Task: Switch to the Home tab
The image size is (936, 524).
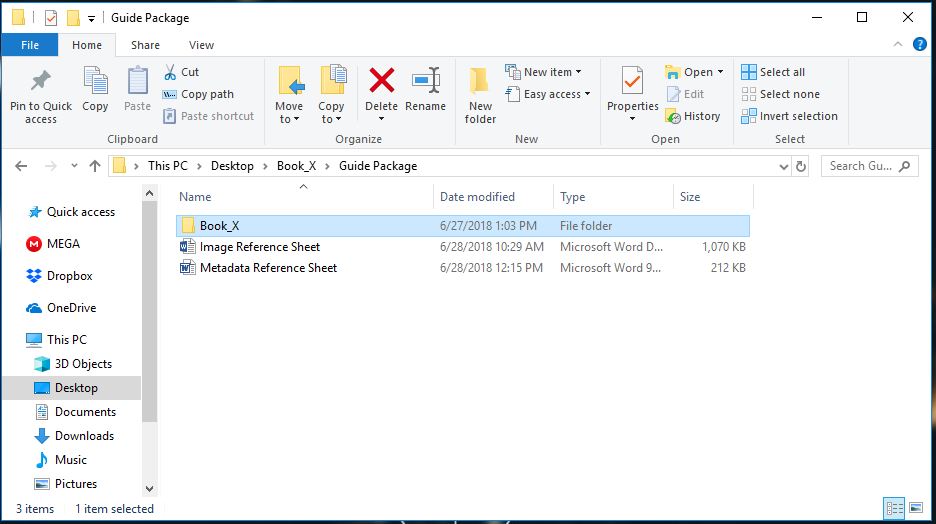Action: pos(87,45)
